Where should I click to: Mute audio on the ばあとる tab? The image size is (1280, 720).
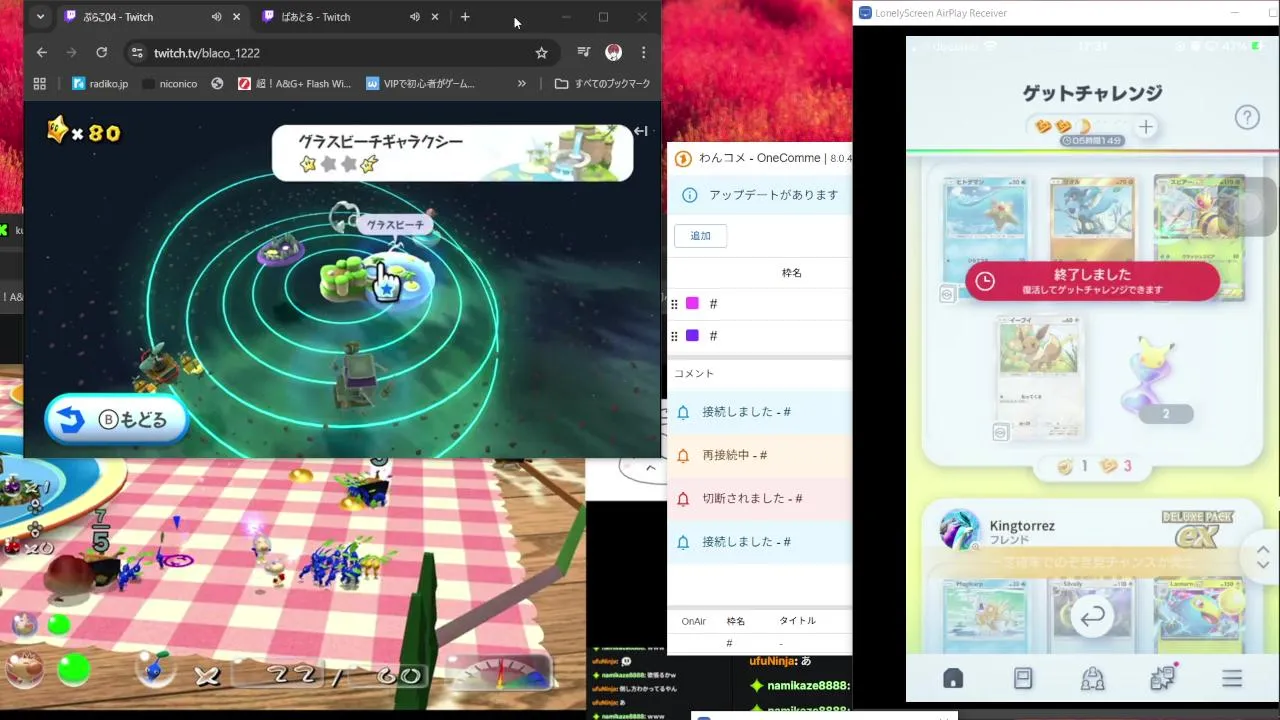pos(414,17)
